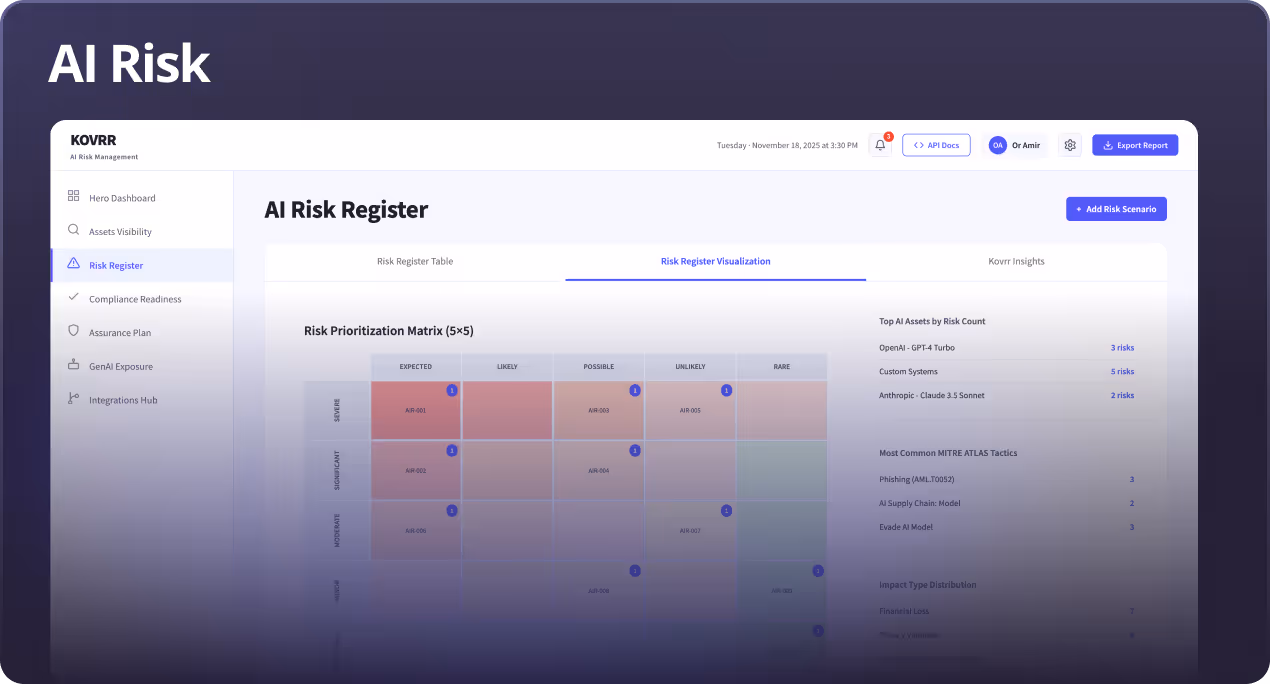Image resolution: width=1270 pixels, height=684 pixels.
Task: Click 'Custom Systems' asset name
Action: coord(908,372)
